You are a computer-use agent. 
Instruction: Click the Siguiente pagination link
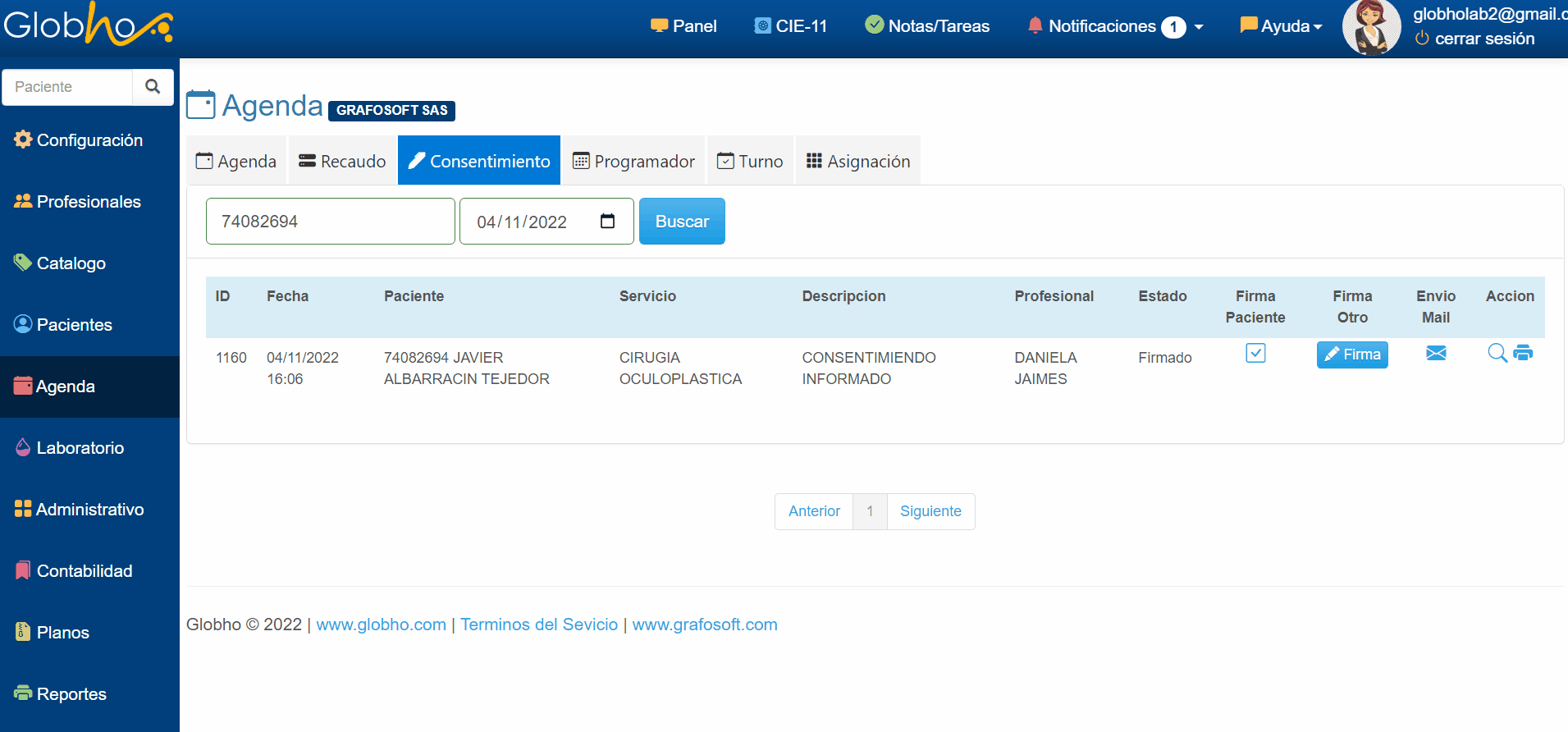click(x=930, y=511)
